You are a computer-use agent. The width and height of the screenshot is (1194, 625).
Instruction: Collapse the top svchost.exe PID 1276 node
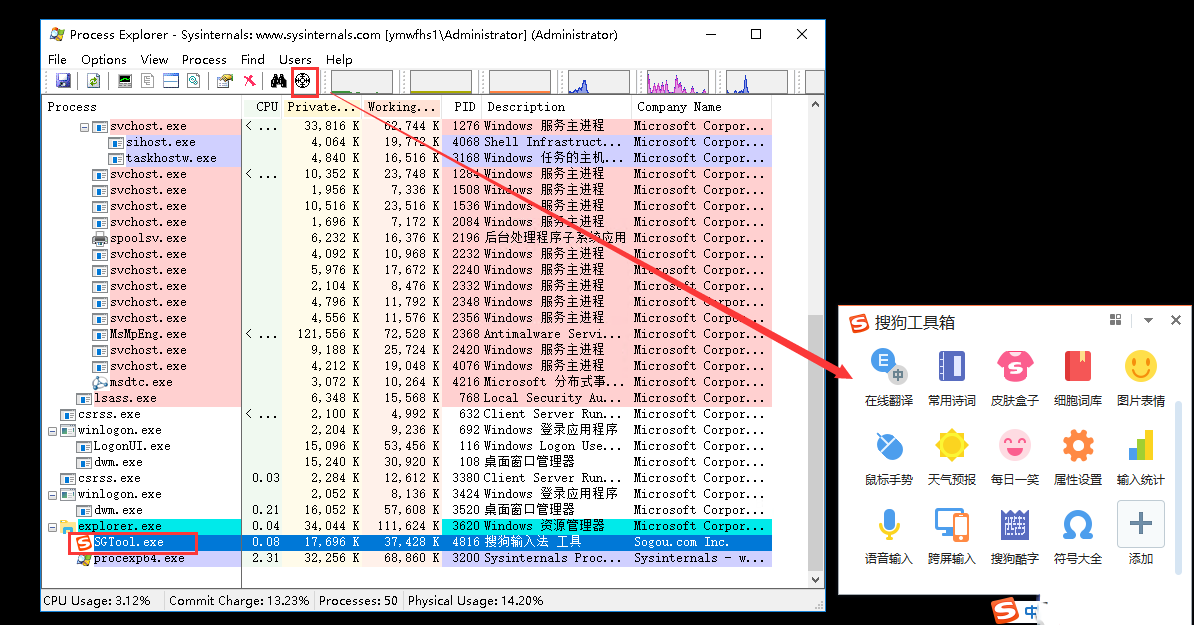[x=85, y=127]
